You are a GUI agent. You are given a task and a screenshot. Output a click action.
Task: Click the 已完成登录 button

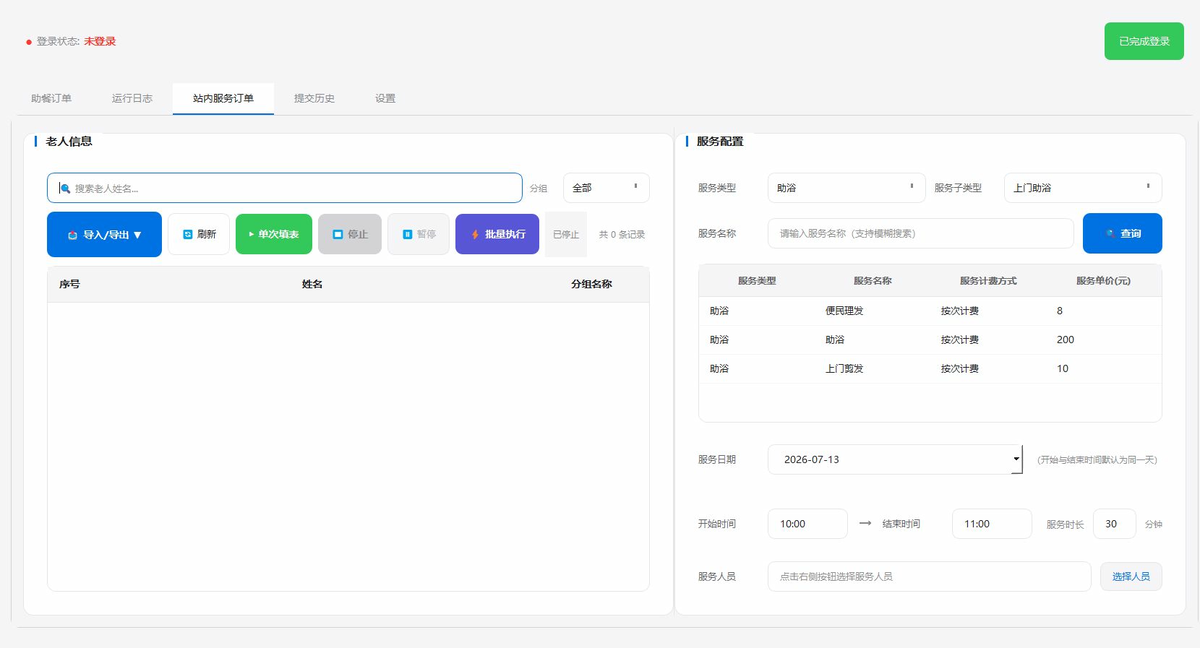pyautogui.click(x=1144, y=41)
